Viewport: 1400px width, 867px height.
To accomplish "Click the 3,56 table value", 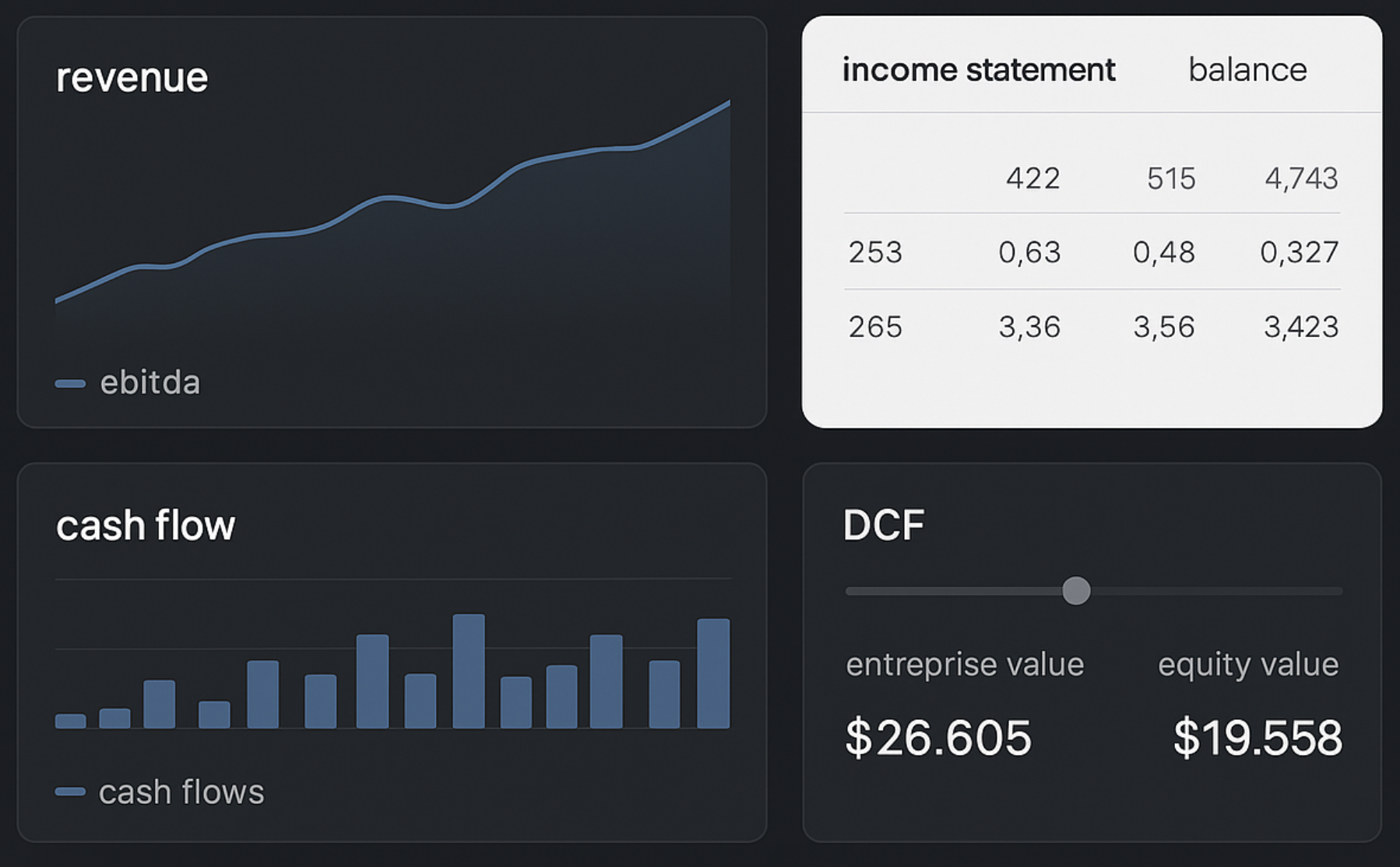I will (x=1163, y=327).
